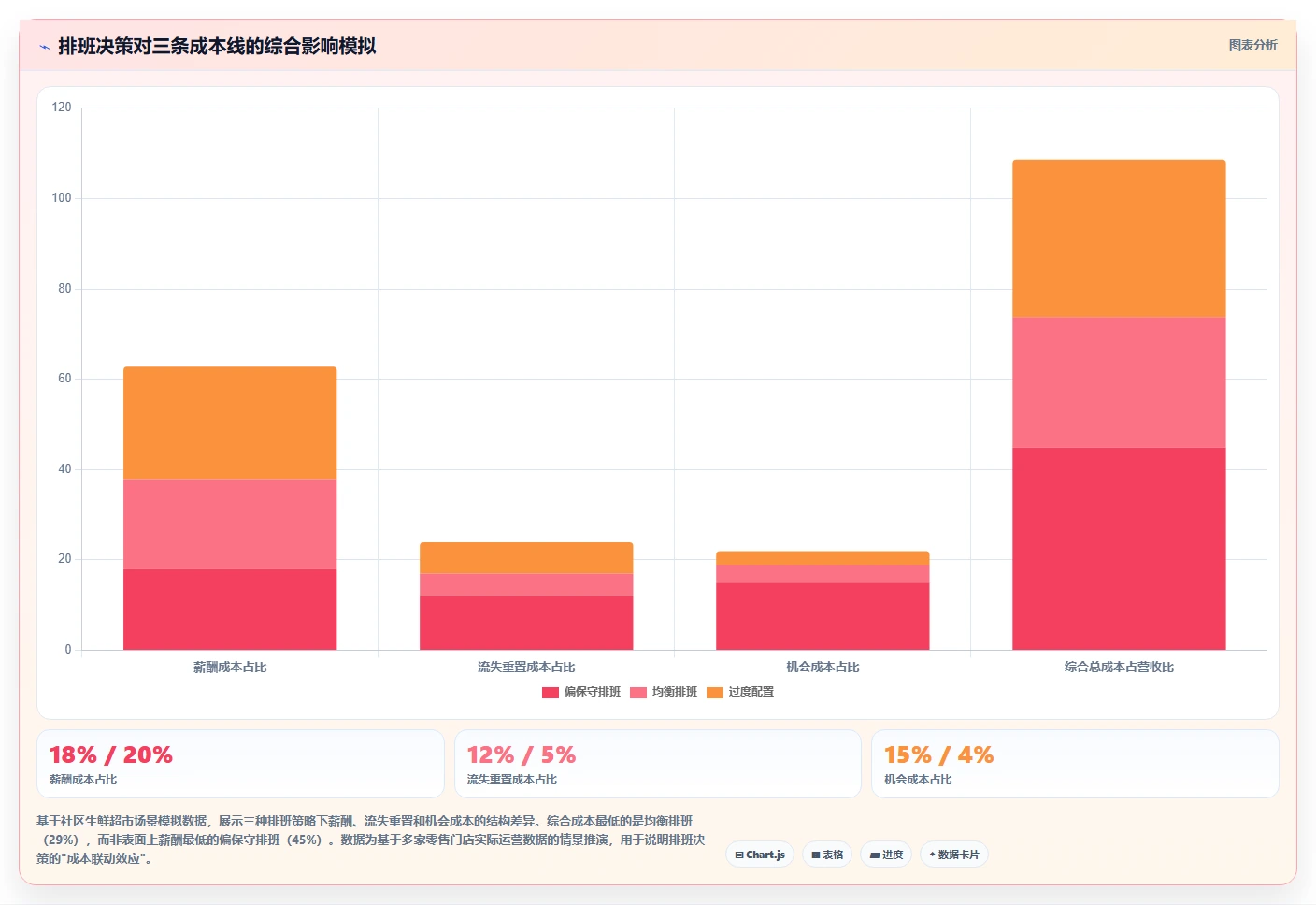
Task: Click the red segment of 薪酬成本占比 bar
Action: pyautogui.click(x=230, y=610)
